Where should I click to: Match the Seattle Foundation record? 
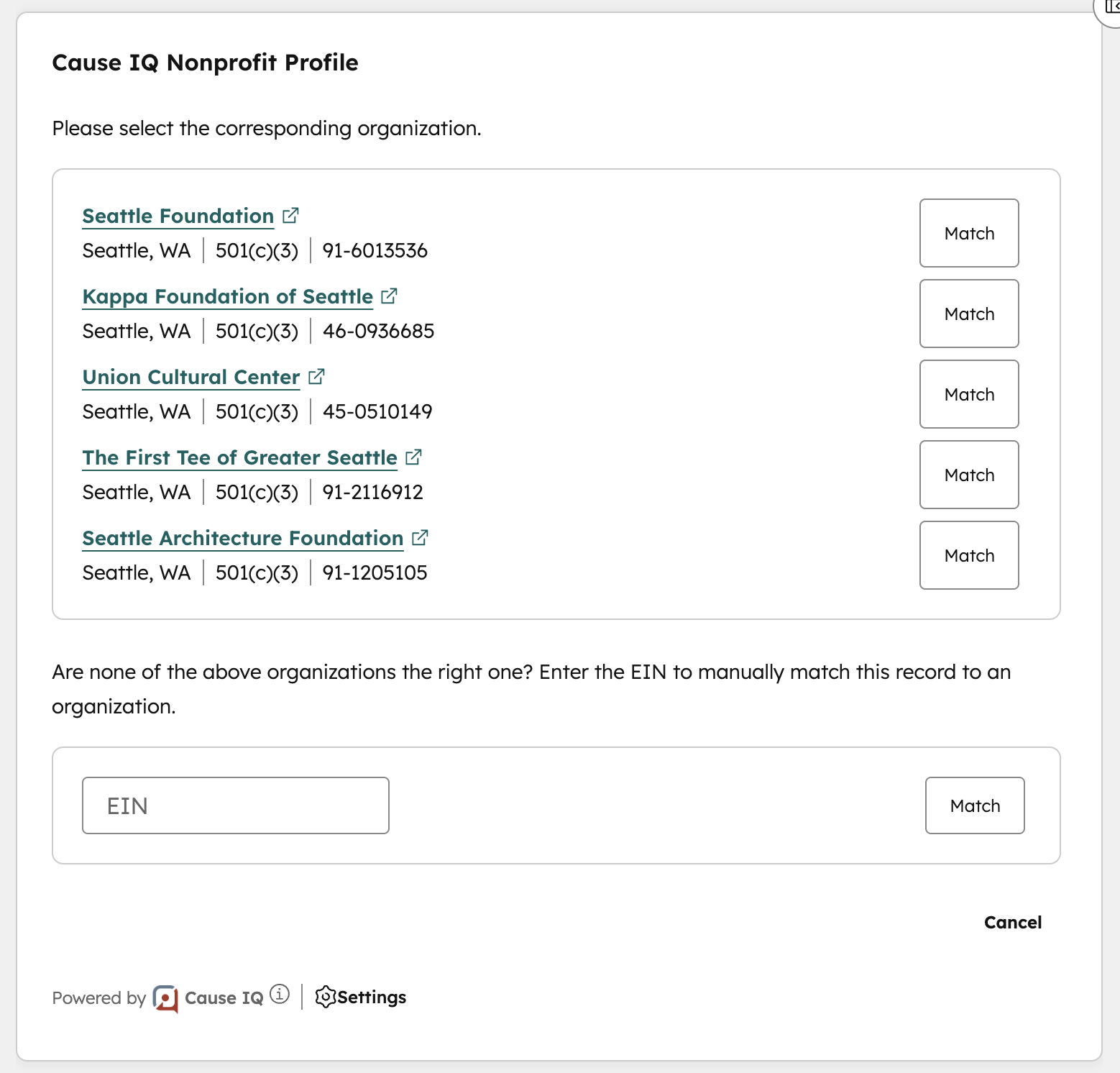coord(968,233)
